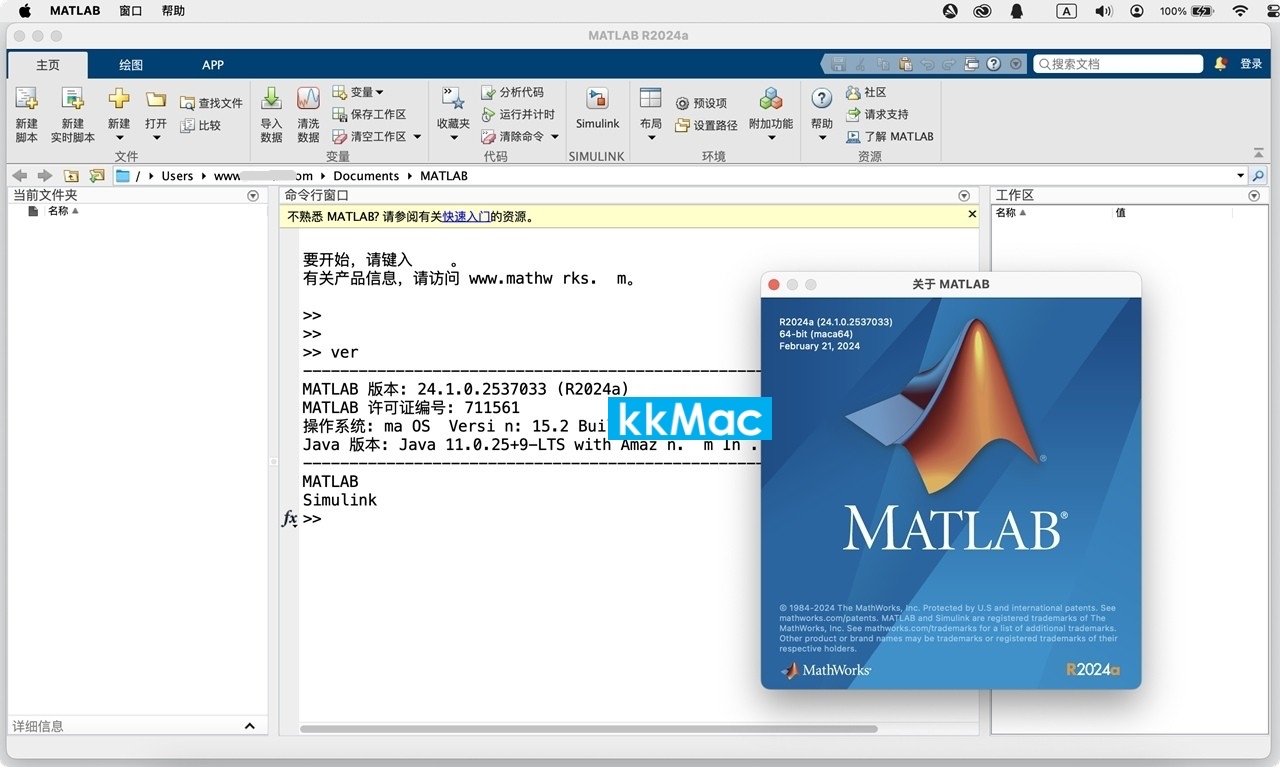Click the 帮助 (Help) question mark icon

click(x=822, y=99)
